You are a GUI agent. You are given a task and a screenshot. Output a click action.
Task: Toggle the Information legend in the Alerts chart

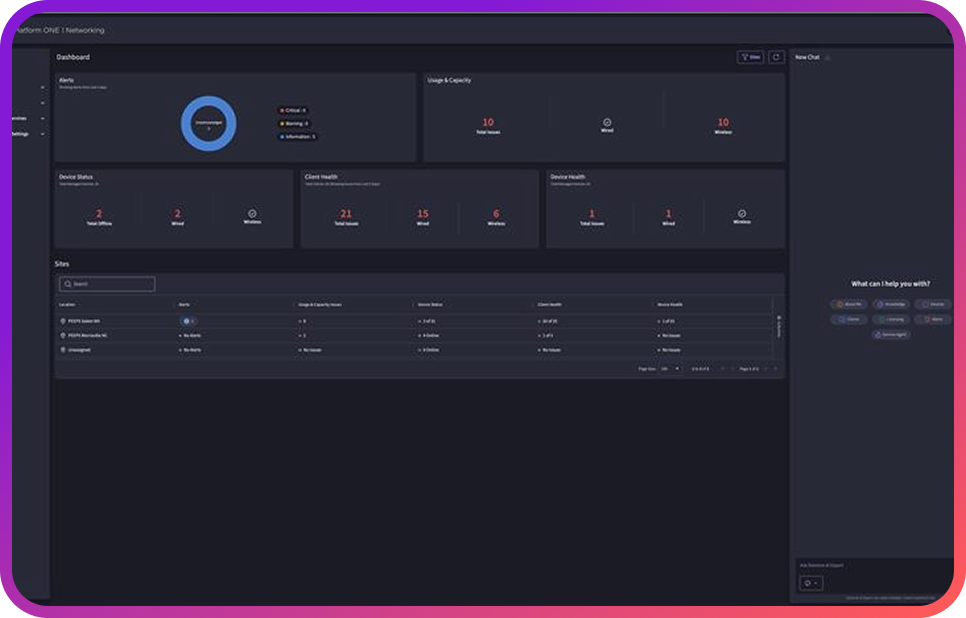click(294, 136)
